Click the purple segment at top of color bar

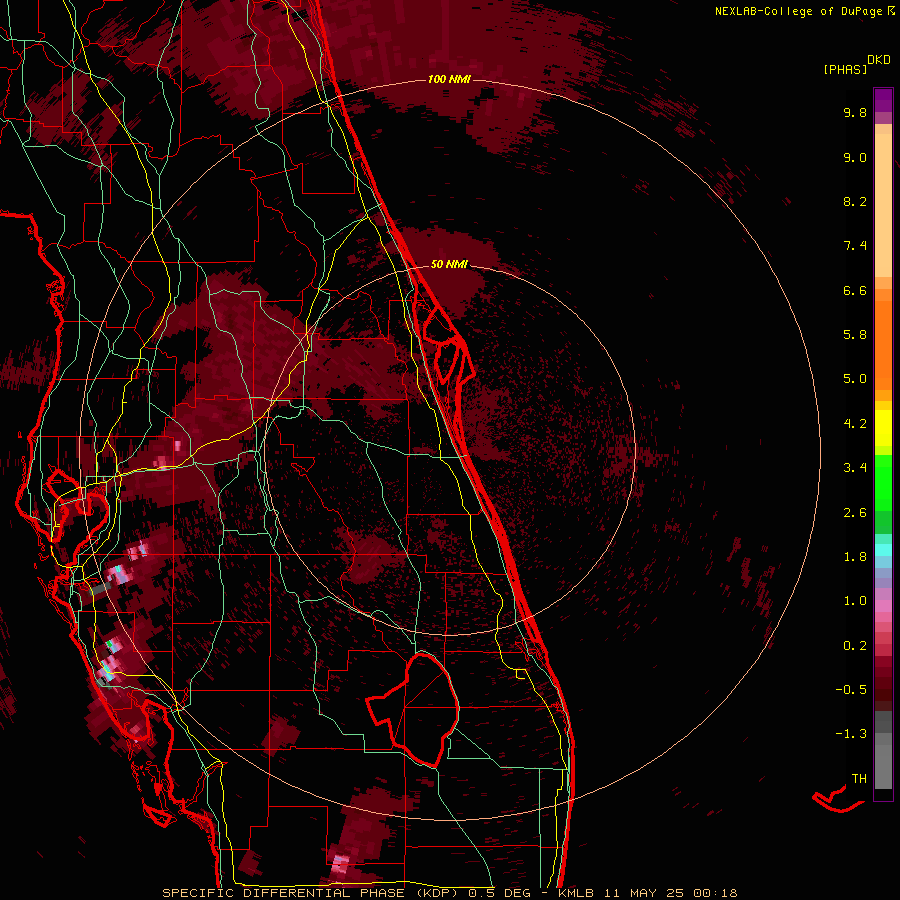pos(883,100)
